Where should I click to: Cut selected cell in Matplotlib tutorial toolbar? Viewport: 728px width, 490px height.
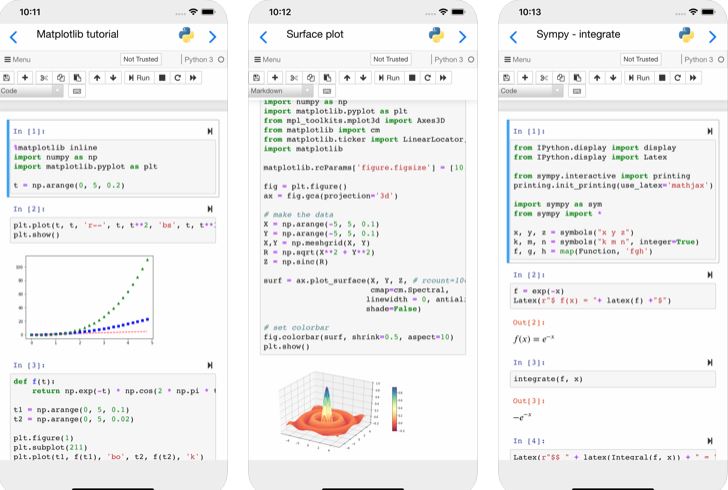tap(44, 78)
